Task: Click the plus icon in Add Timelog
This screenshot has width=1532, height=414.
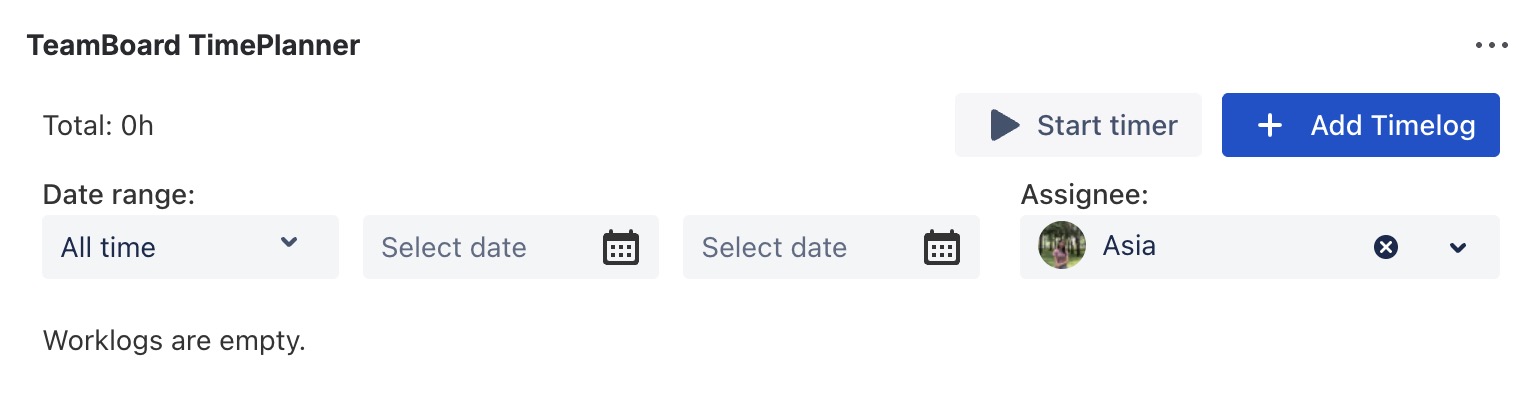Action: click(1269, 125)
